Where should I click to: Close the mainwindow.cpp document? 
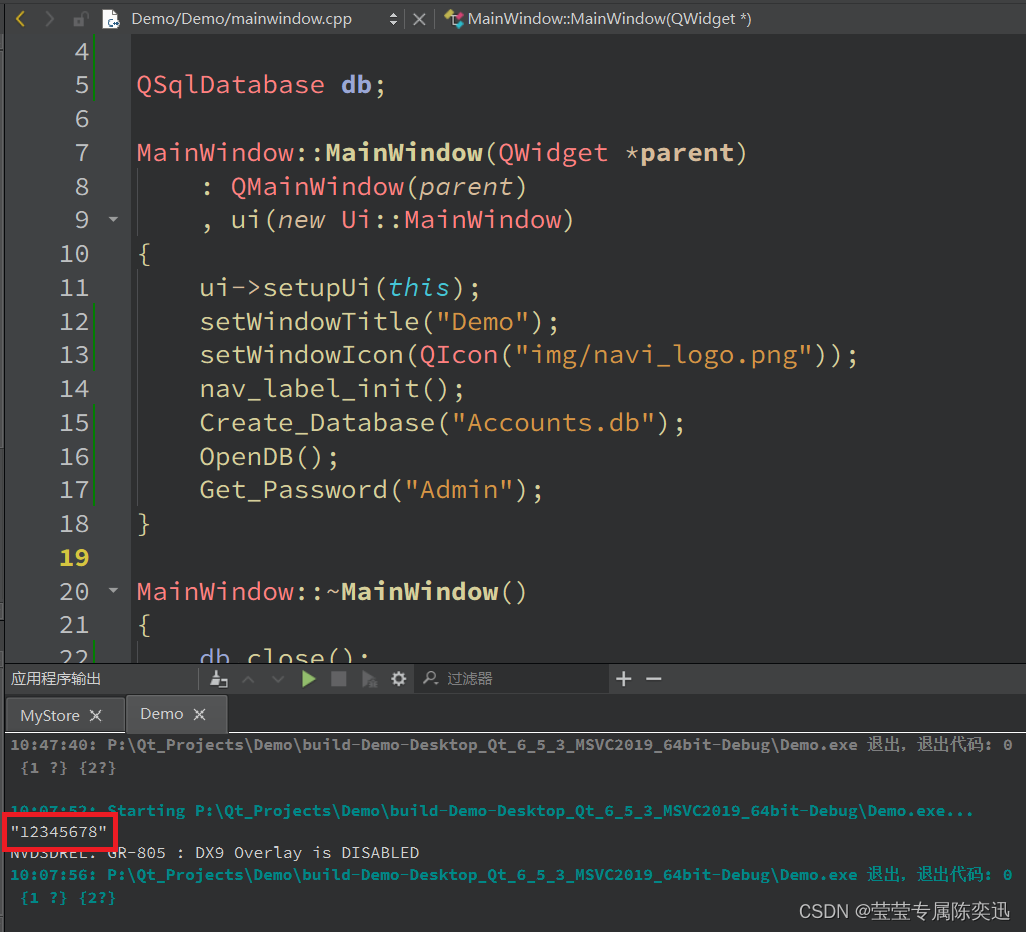419,19
